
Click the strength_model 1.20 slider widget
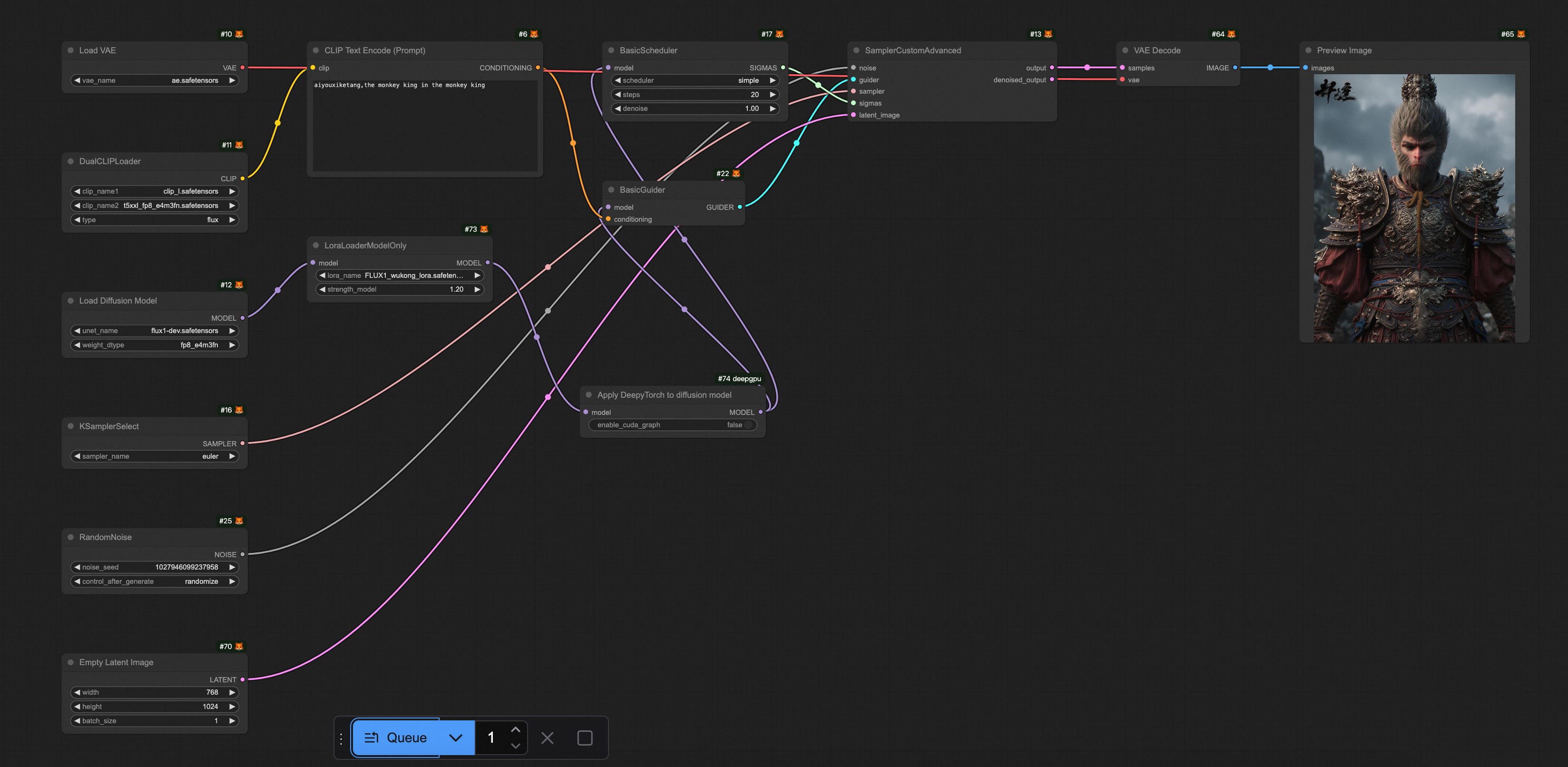tap(399, 289)
